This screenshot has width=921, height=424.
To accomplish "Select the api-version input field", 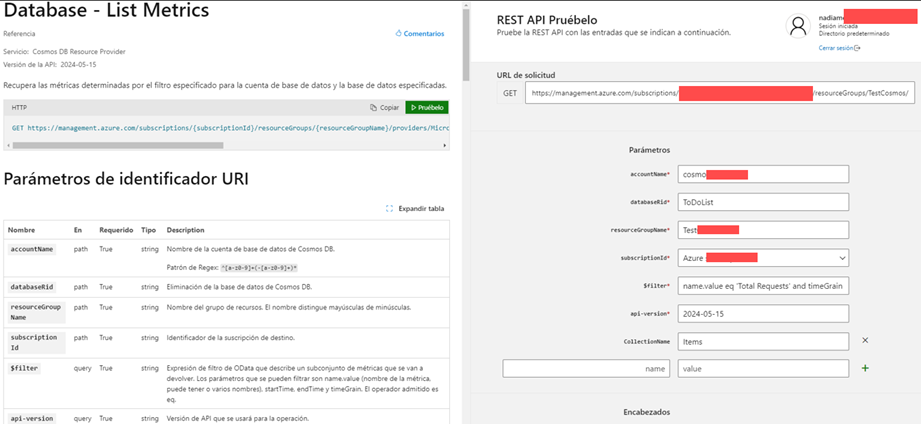I will (x=763, y=313).
